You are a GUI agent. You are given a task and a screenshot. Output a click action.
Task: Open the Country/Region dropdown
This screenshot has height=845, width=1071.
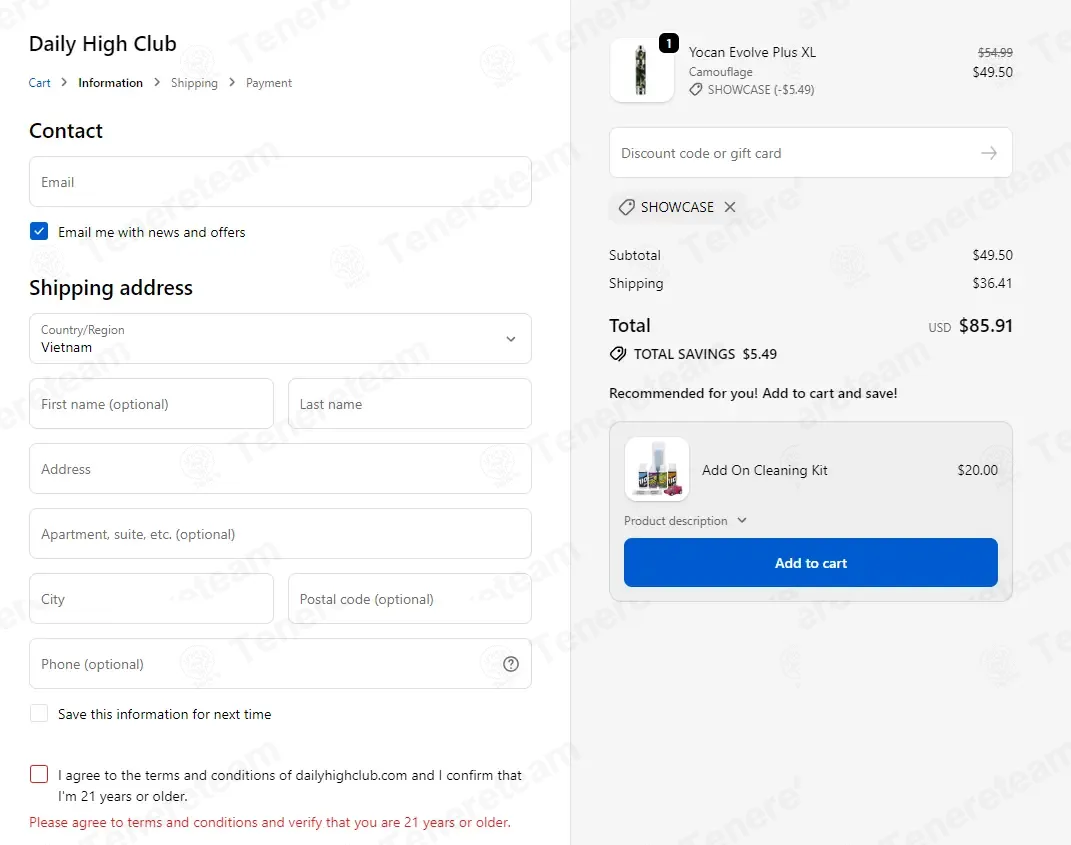click(x=280, y=339)
